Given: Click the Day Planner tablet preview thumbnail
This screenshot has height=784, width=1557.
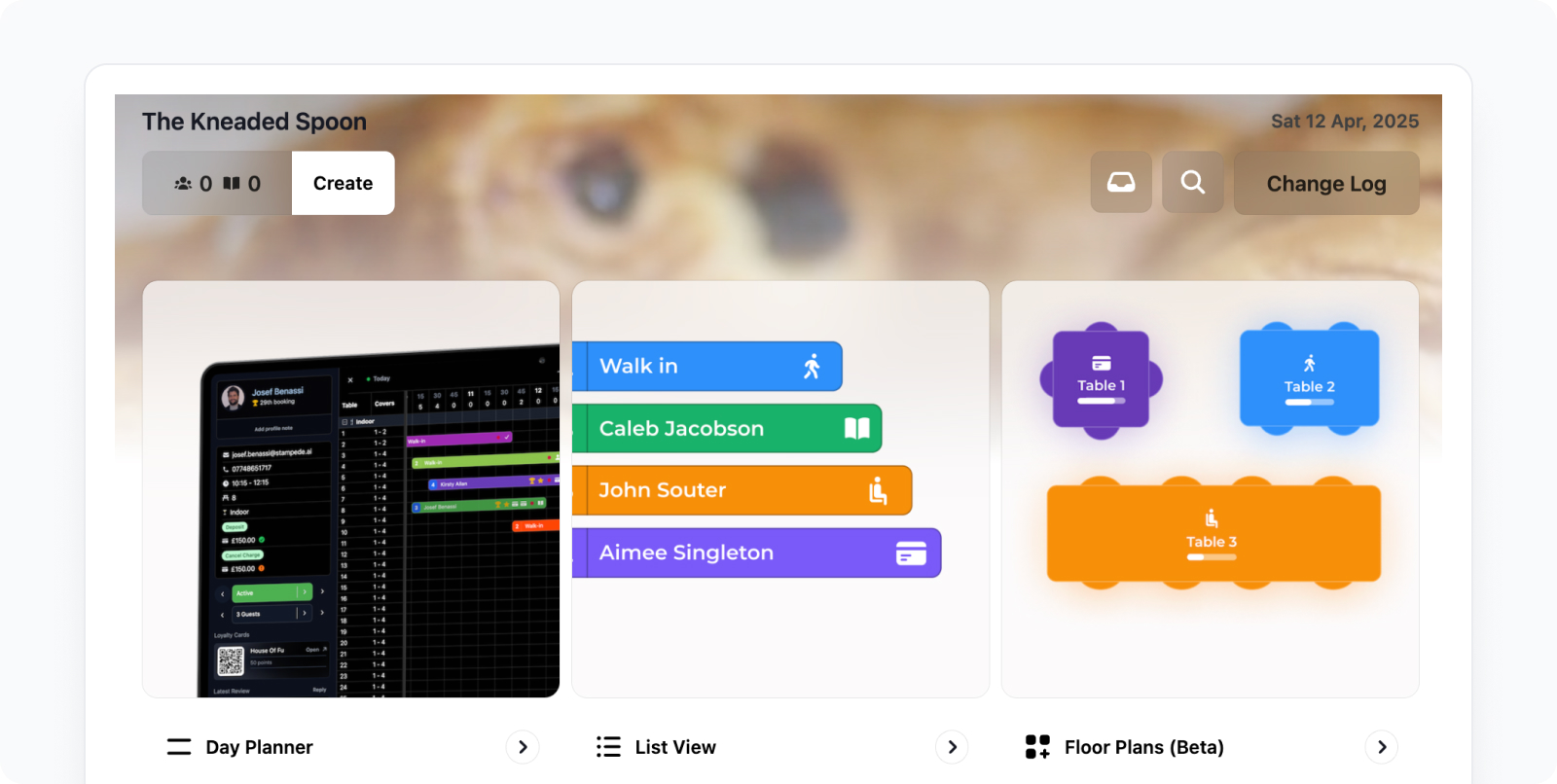Looking at the screenshot, I should [351, 489].
